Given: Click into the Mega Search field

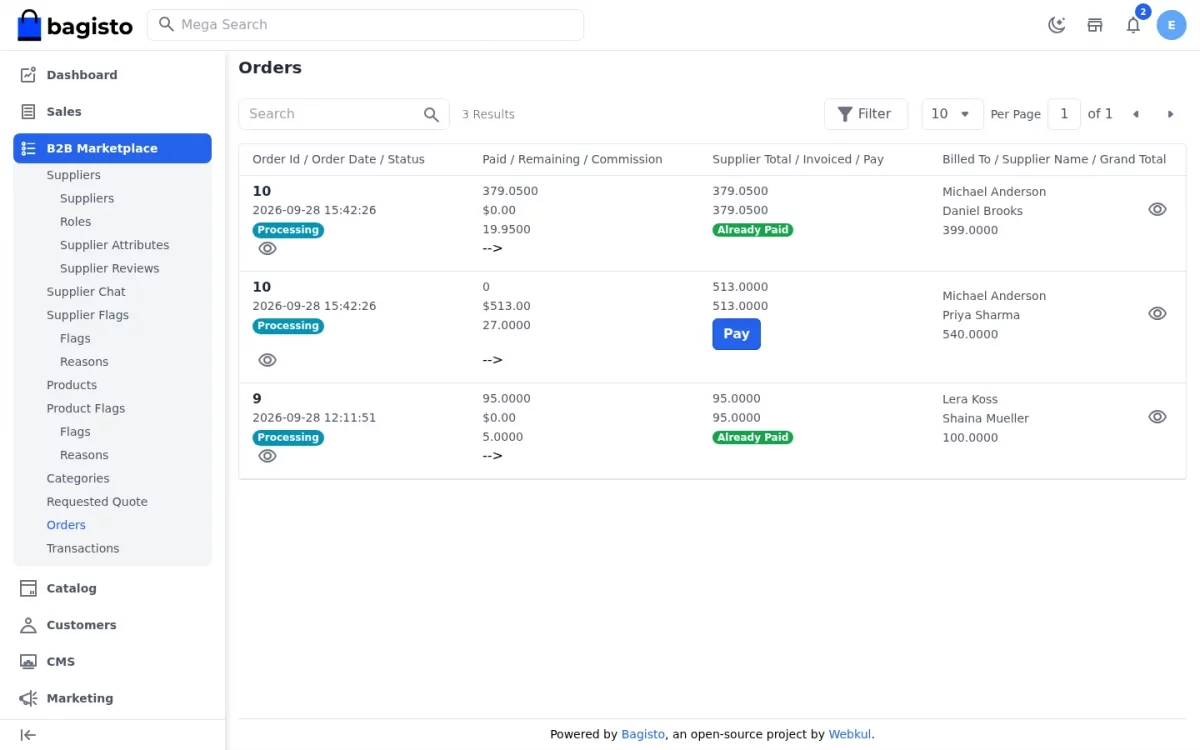Looking at the screenshot, I should 365,25.
